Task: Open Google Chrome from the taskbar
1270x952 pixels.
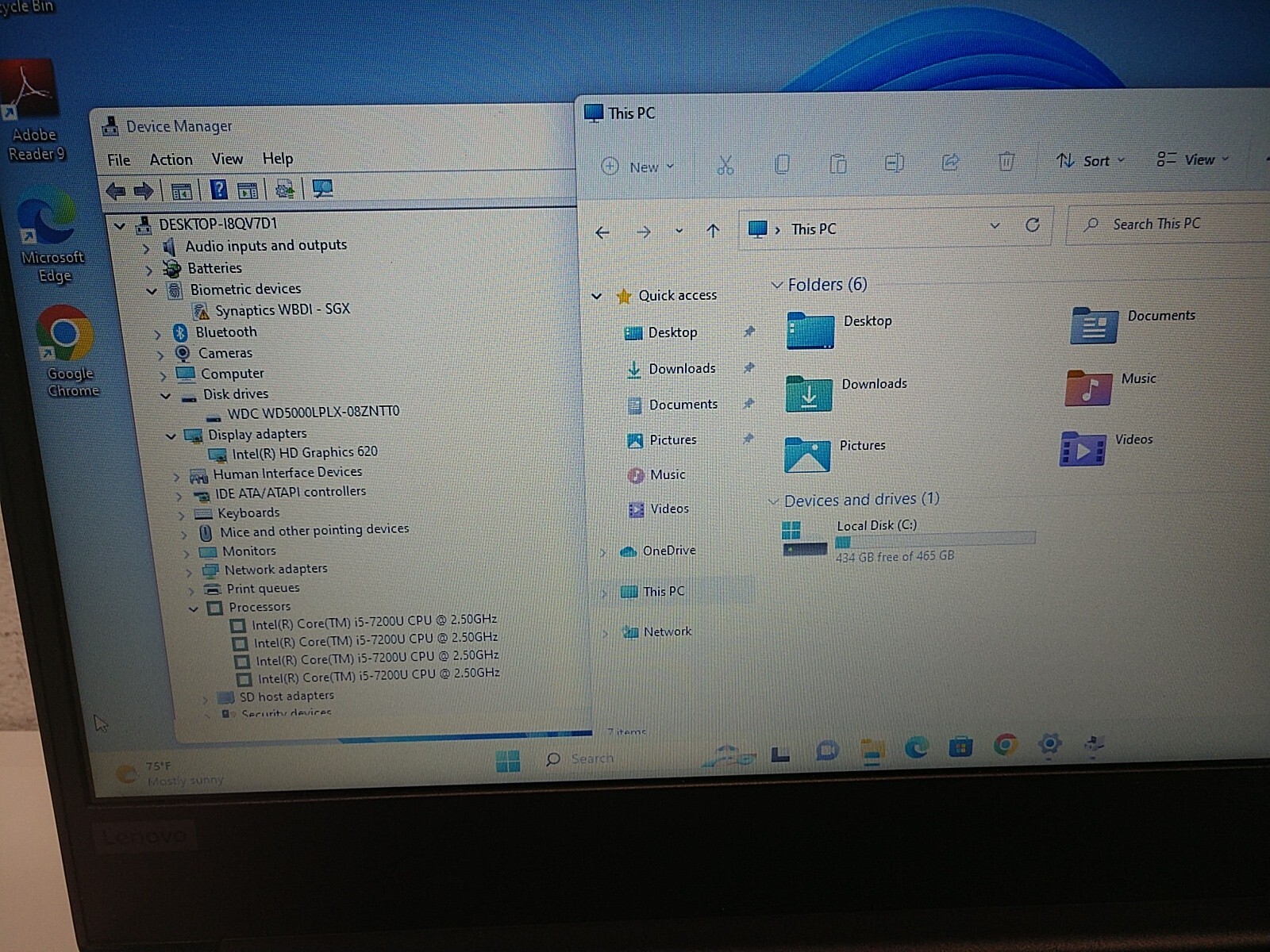Action: (x=1005, y=745)
